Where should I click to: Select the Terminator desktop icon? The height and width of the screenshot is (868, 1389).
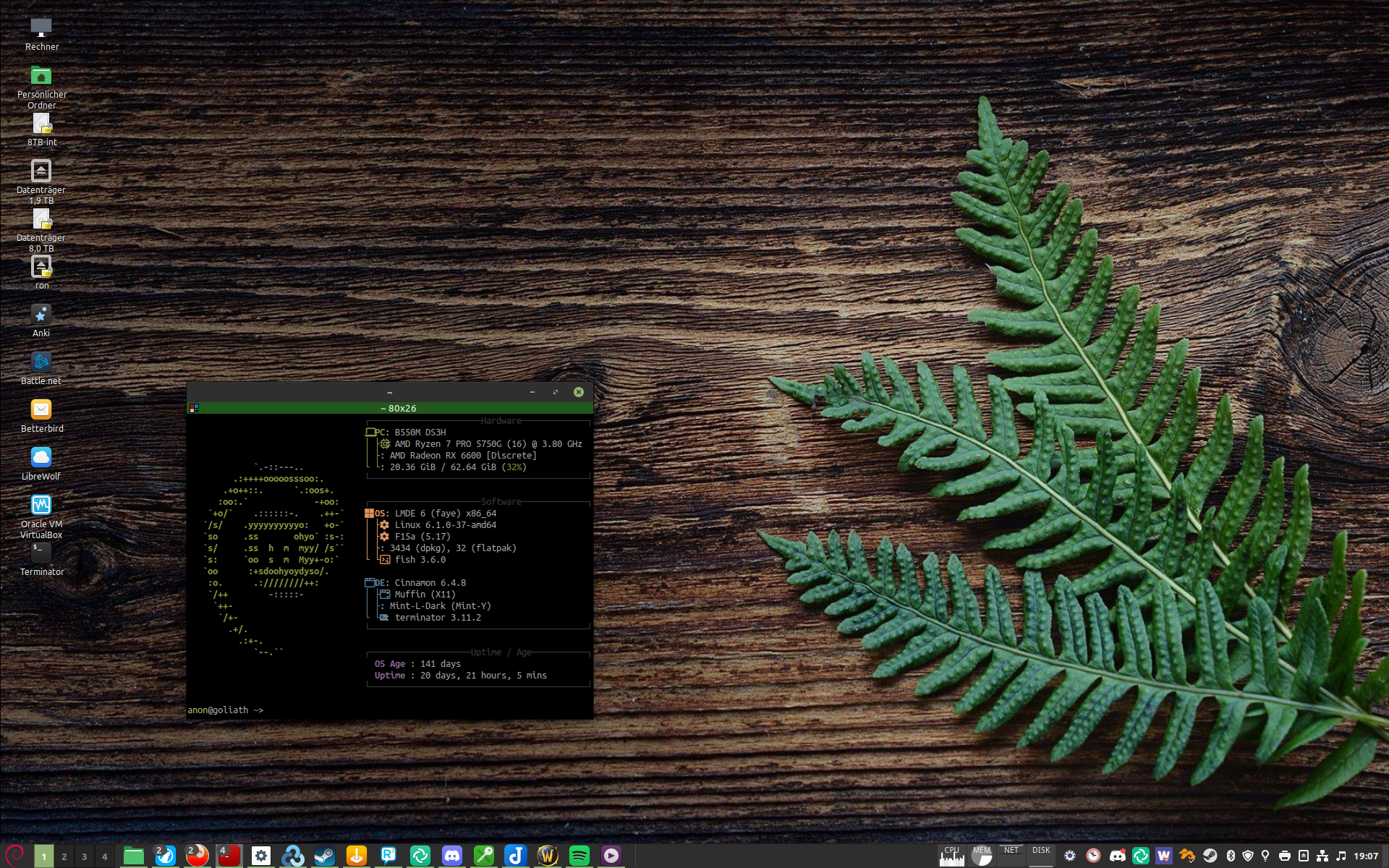pos(41,560)
